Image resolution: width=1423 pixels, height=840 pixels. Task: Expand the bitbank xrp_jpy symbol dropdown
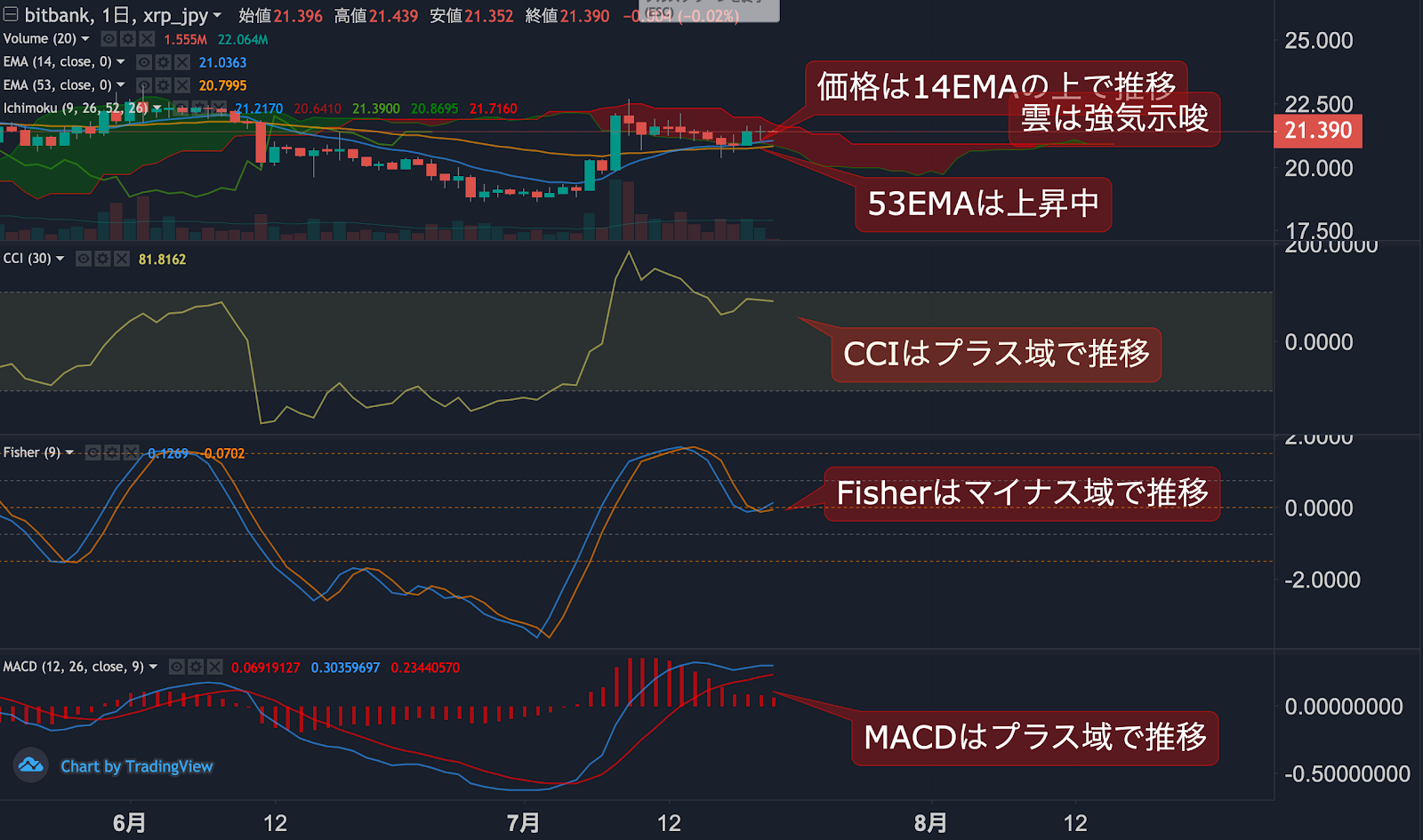[217, 15]
